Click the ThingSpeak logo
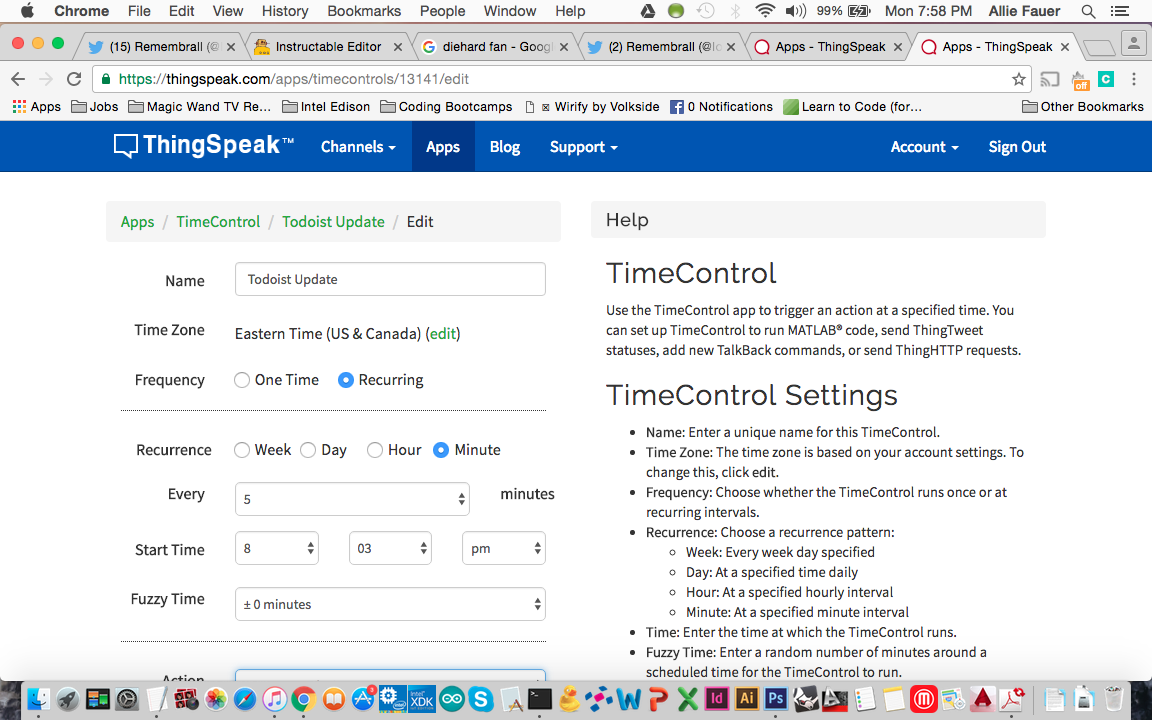 (204, 145)
